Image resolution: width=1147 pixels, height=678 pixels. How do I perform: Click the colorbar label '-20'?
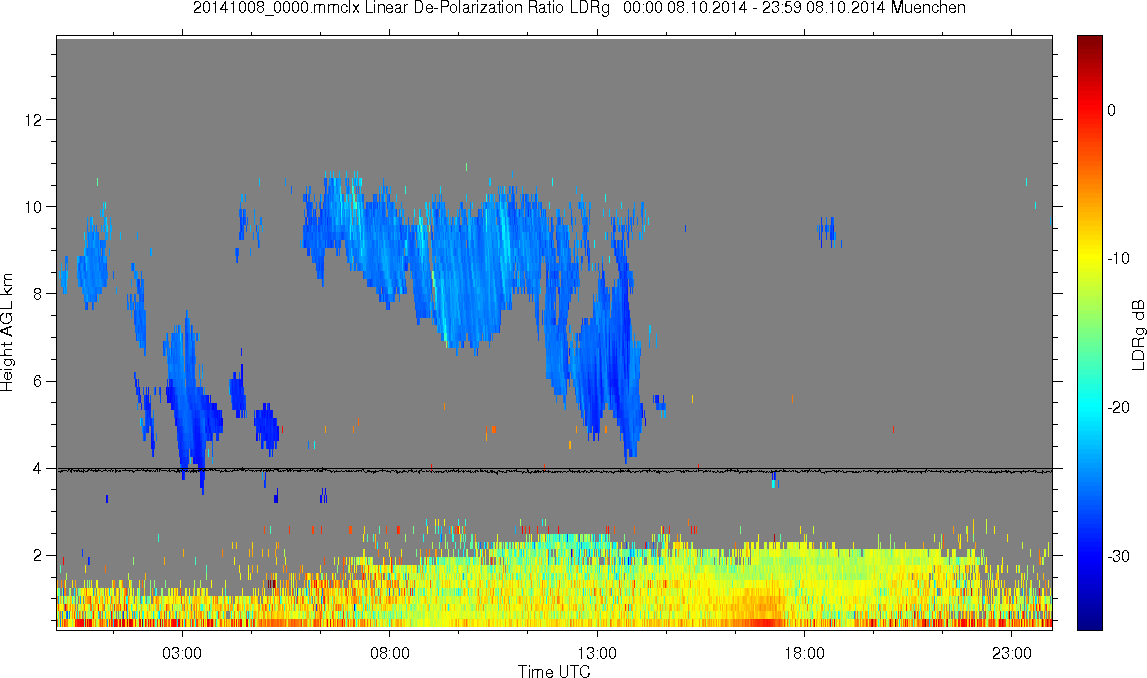click(1118, 407)
